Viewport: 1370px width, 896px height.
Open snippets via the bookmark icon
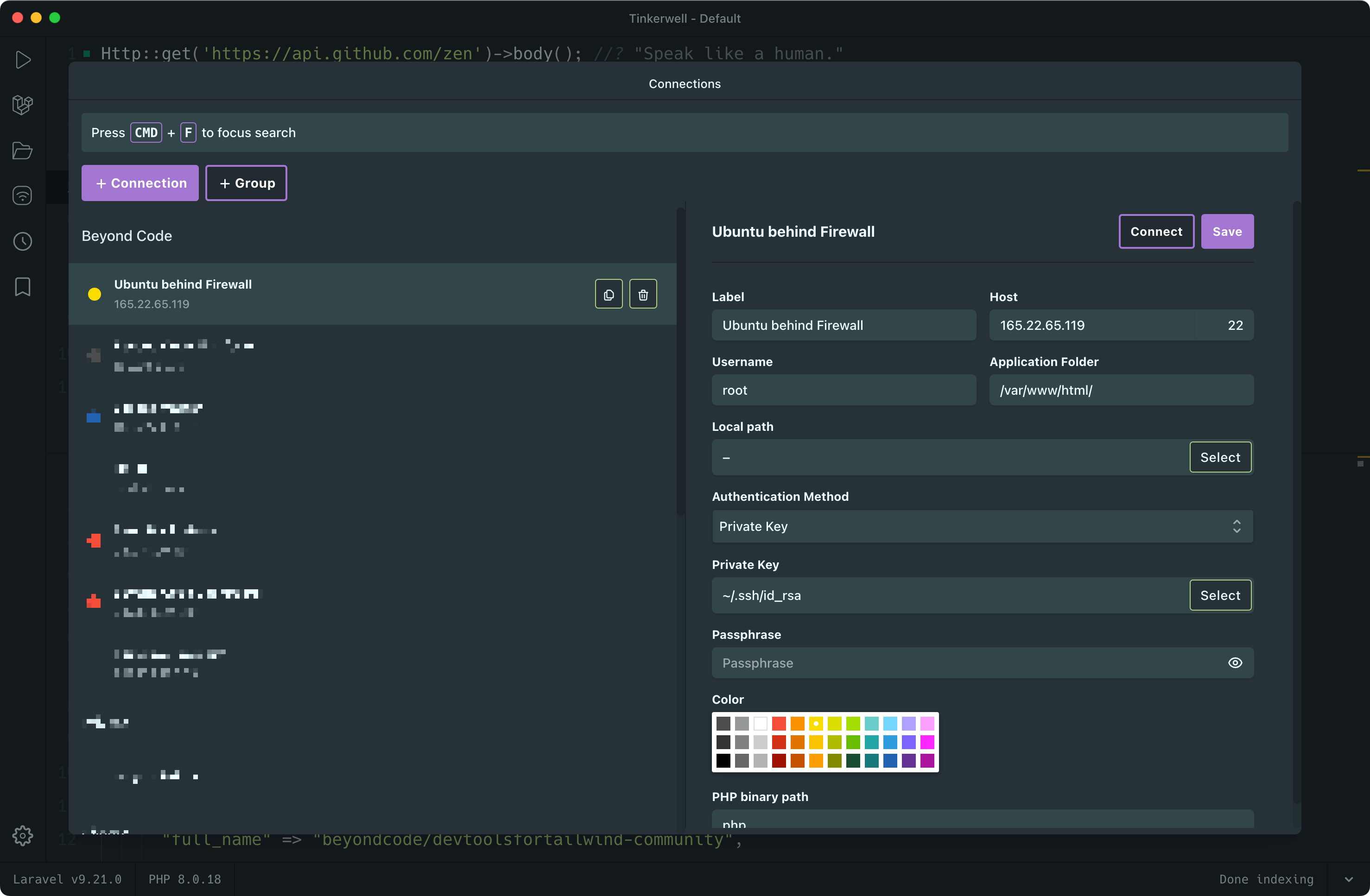tap(22, 287)
